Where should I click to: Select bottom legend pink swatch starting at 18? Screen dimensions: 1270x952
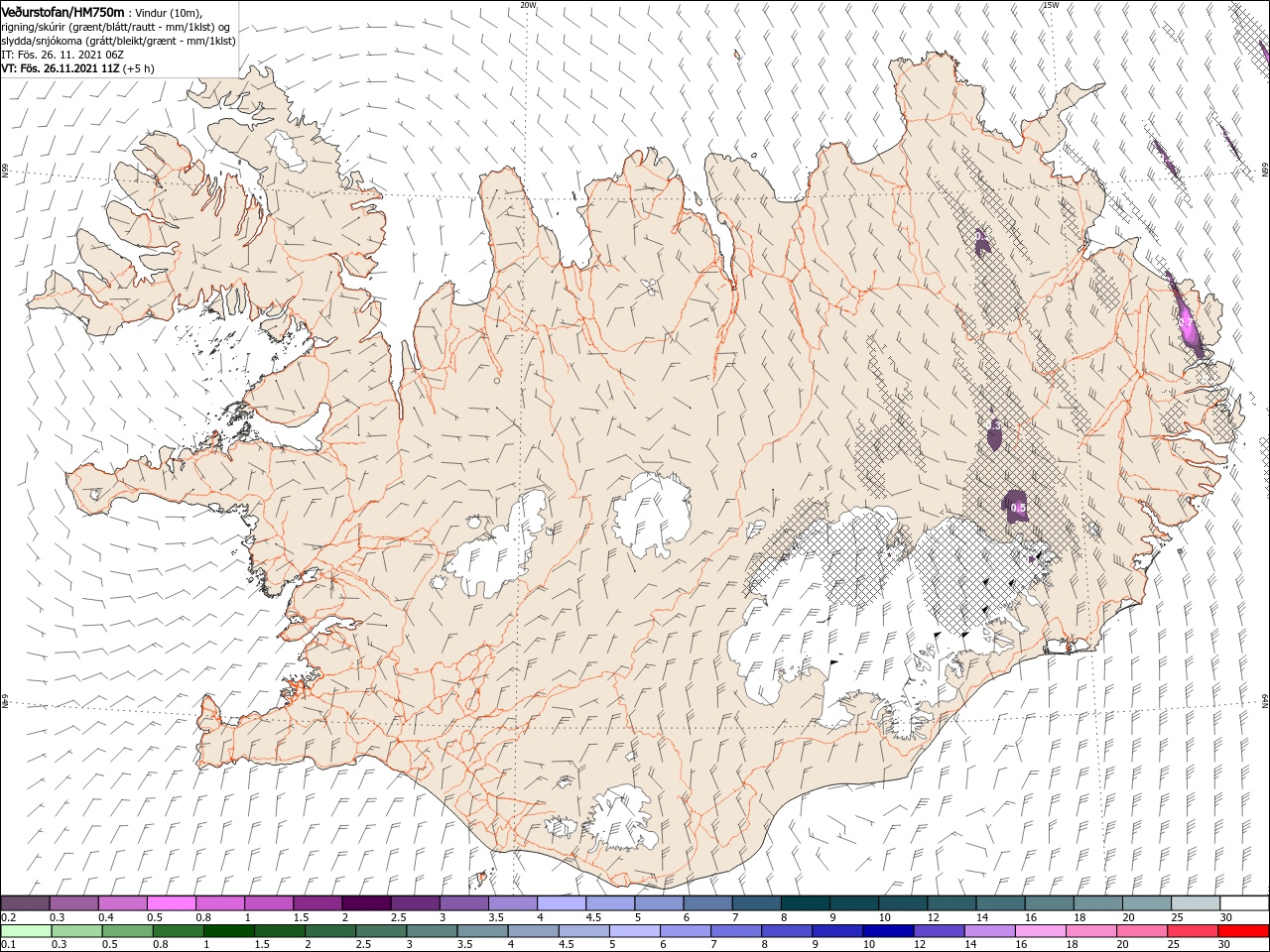1091,931
